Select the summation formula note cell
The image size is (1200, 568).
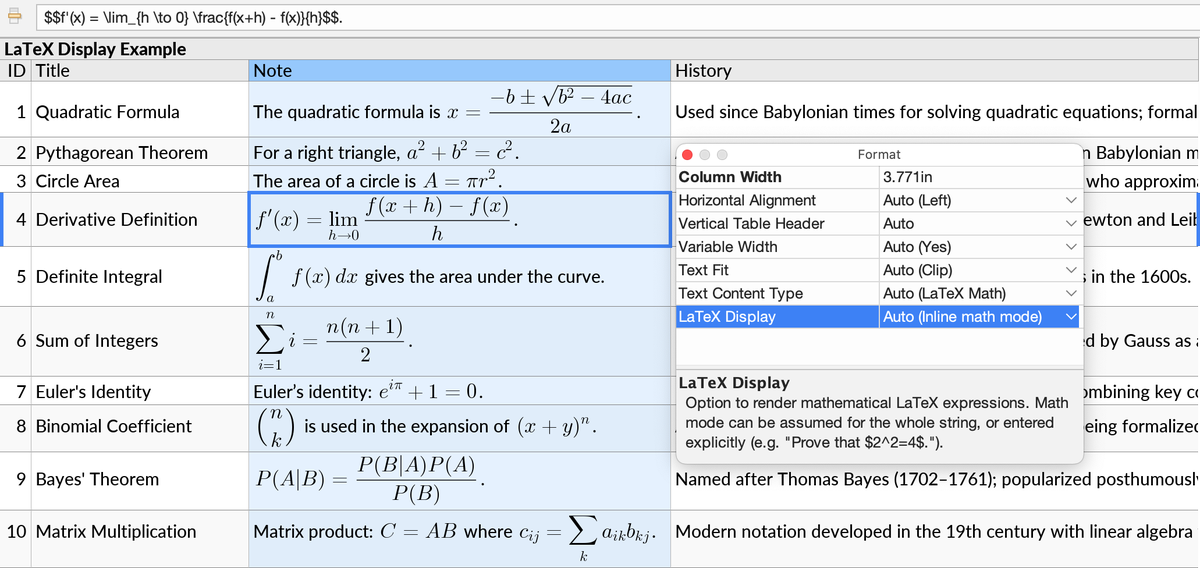tap(460, 341)
